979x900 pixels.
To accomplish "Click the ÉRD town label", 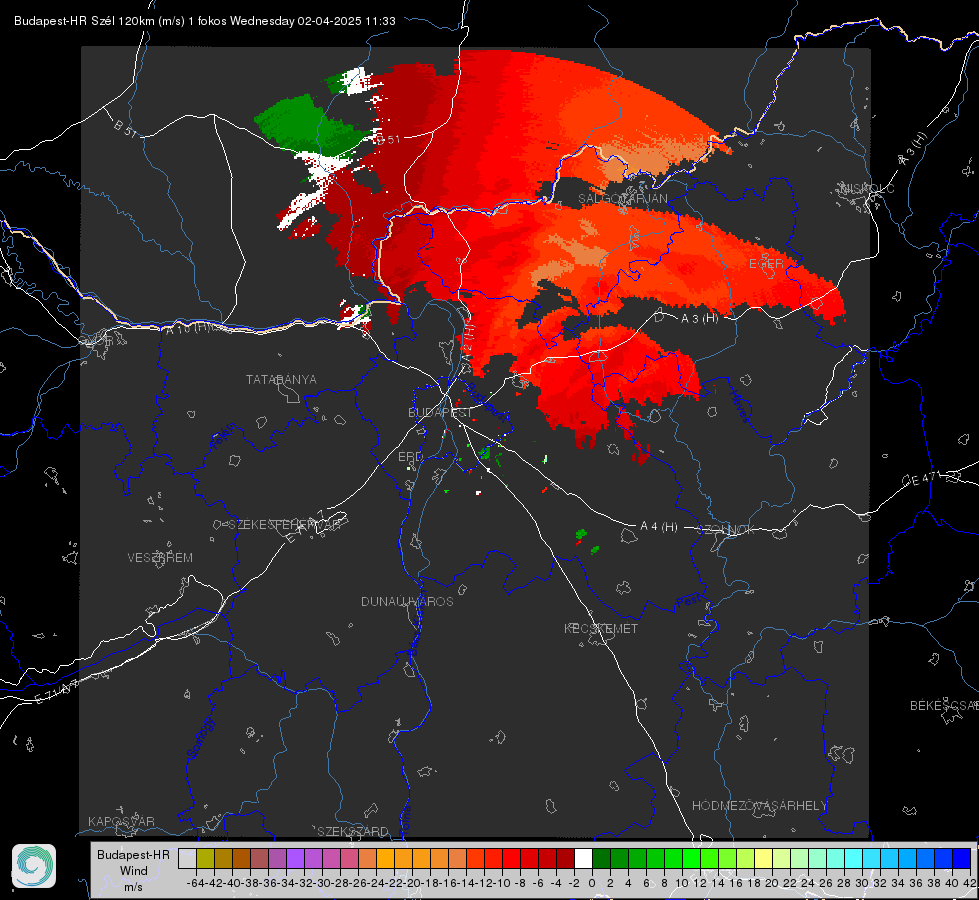I will click(x=410, y=457).
